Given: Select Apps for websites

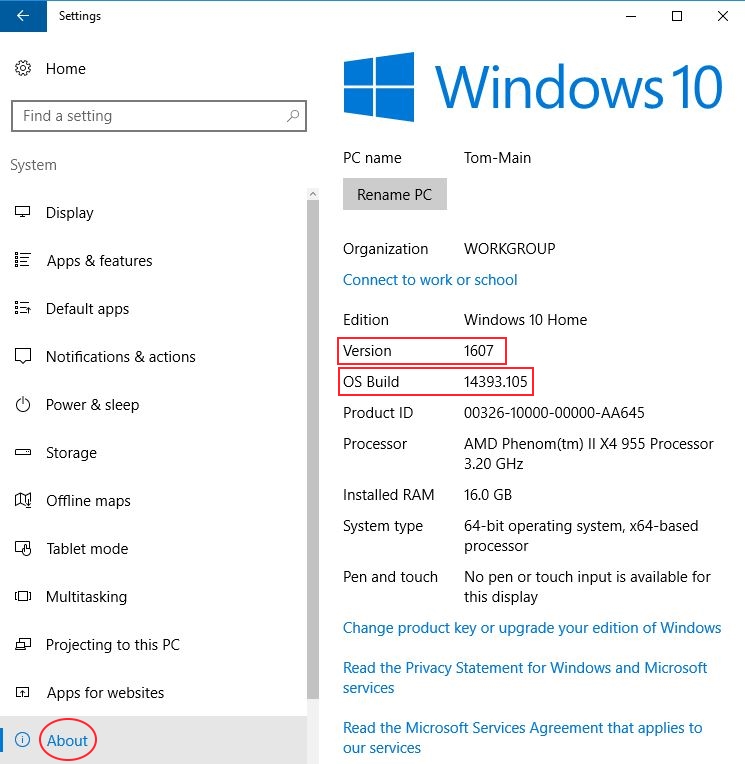Looking at the screenshot, I should coord(105,693).
